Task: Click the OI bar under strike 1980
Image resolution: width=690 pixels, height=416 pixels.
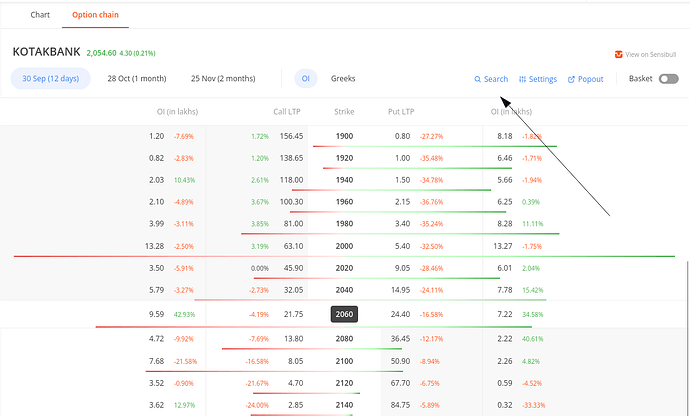Action: coord(400,233)
